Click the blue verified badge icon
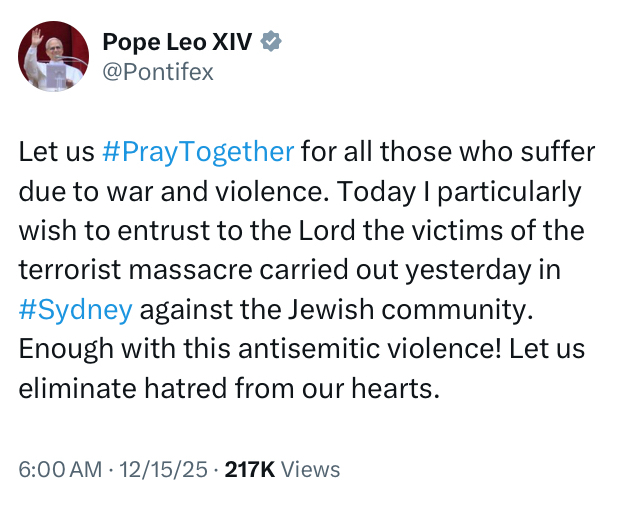The width and height of the screenshot is (640, 505). coord(271,42)
